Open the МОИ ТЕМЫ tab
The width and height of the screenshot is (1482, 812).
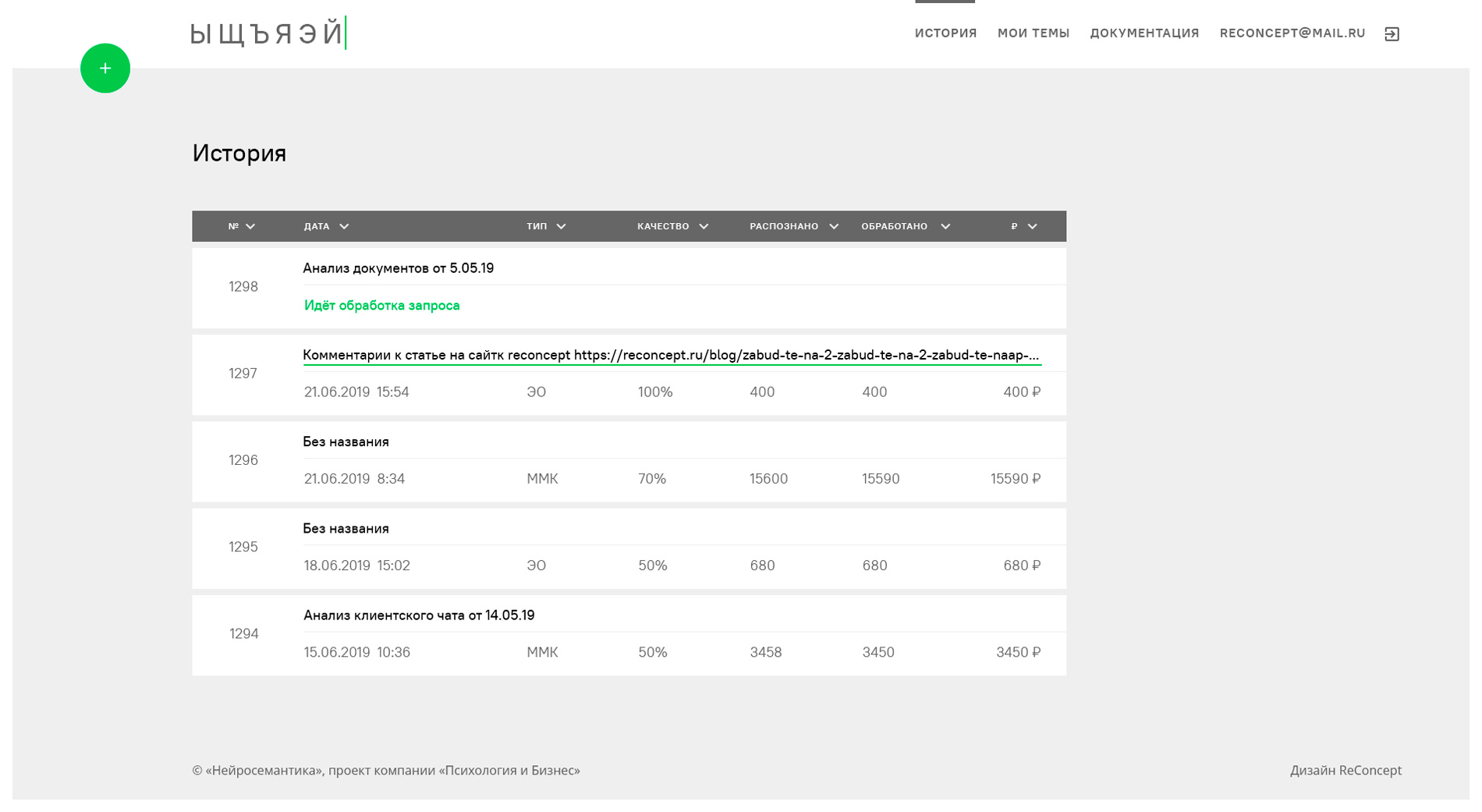[x=1033, y=34]
